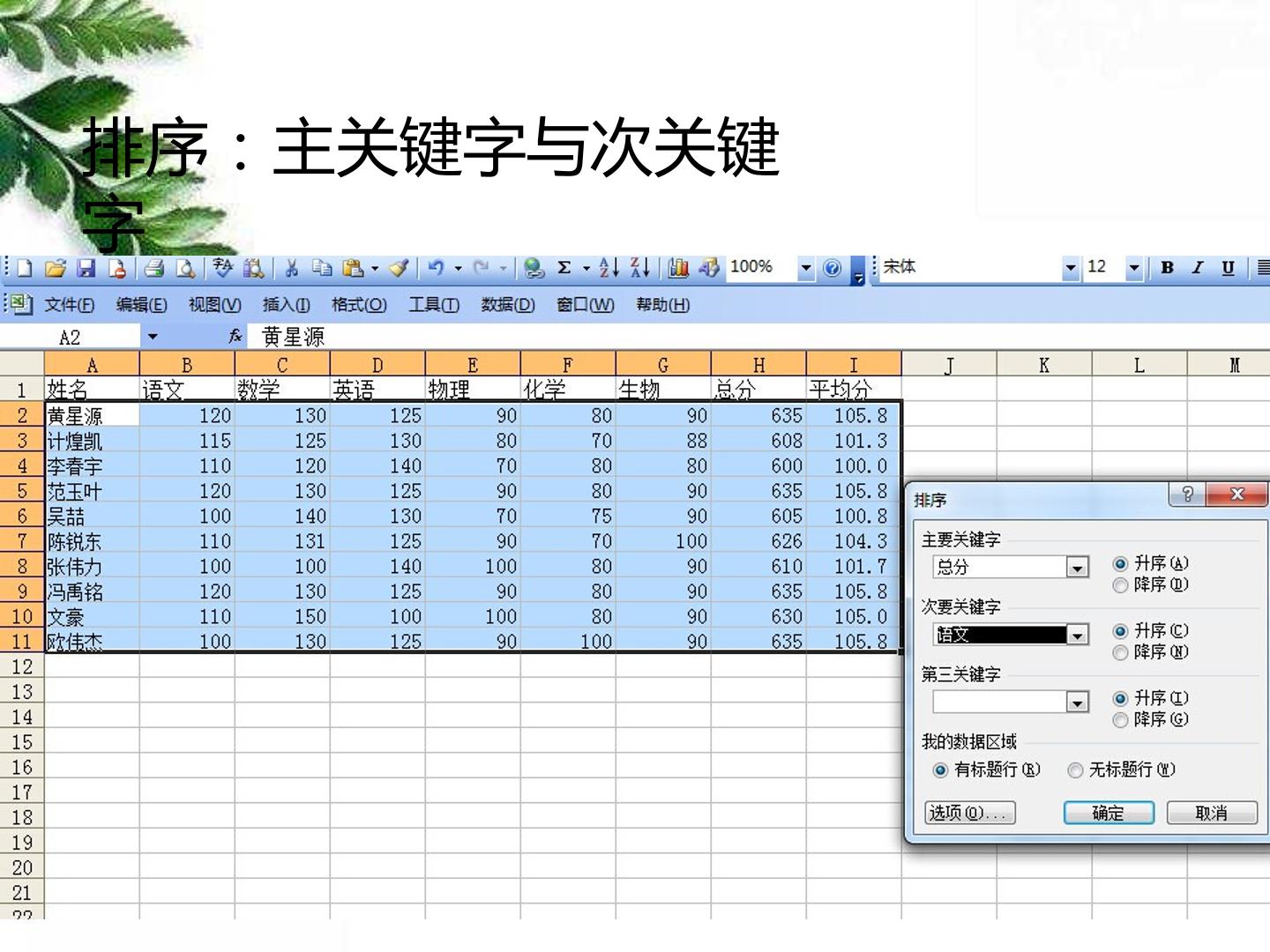Open the 数据(D) menu
1270x952 pixels.
click(x=508, y=305)
